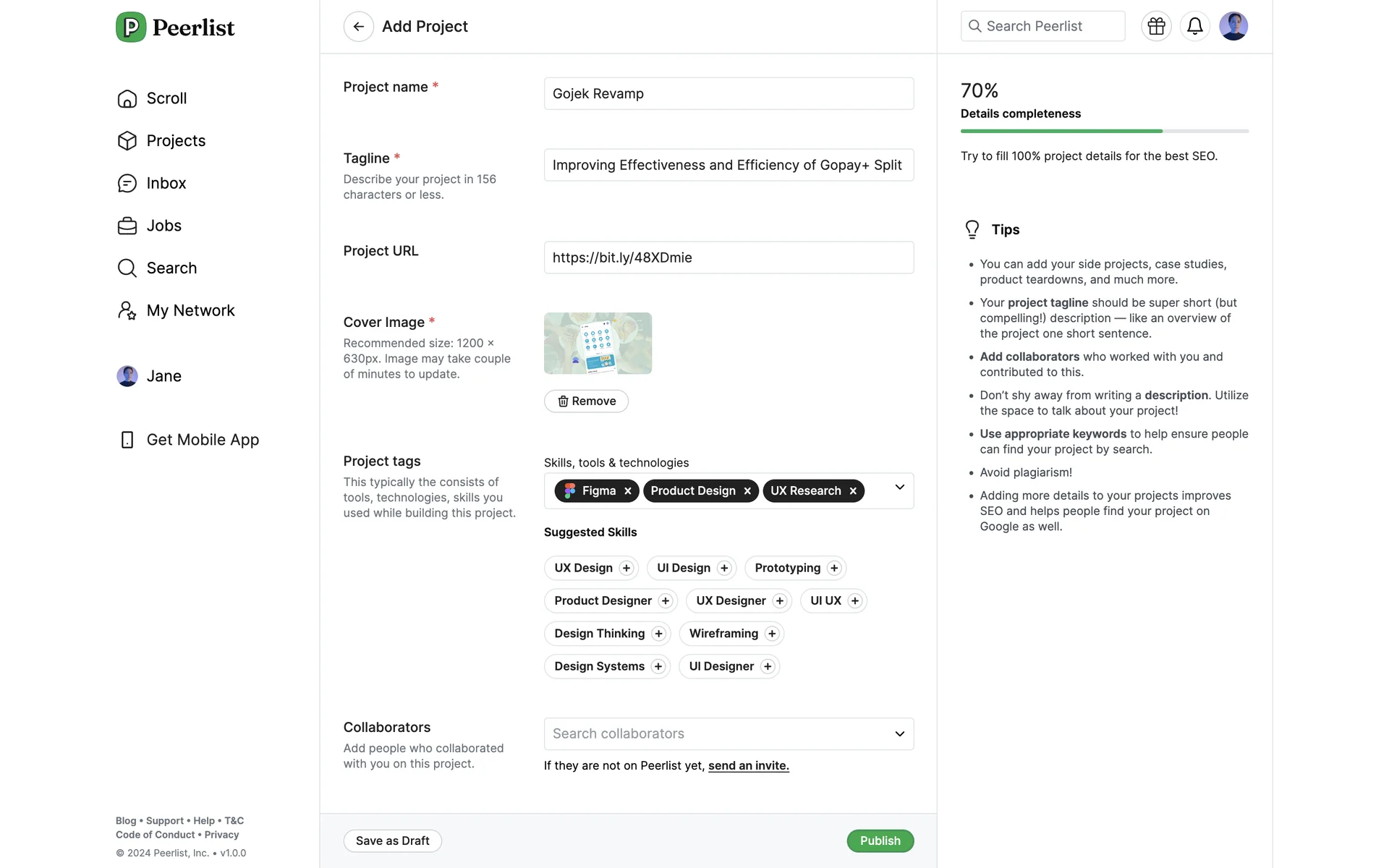
Task: Open the notifications bell
Action: pos(1194,26)
